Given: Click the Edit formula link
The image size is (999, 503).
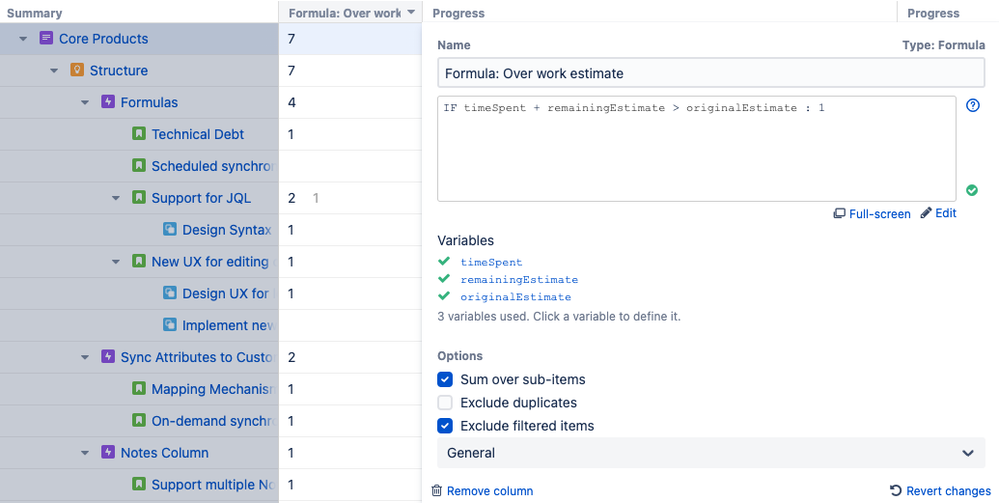Looking at the screenshot, I should pyautogui.click(x=945, y=213).
